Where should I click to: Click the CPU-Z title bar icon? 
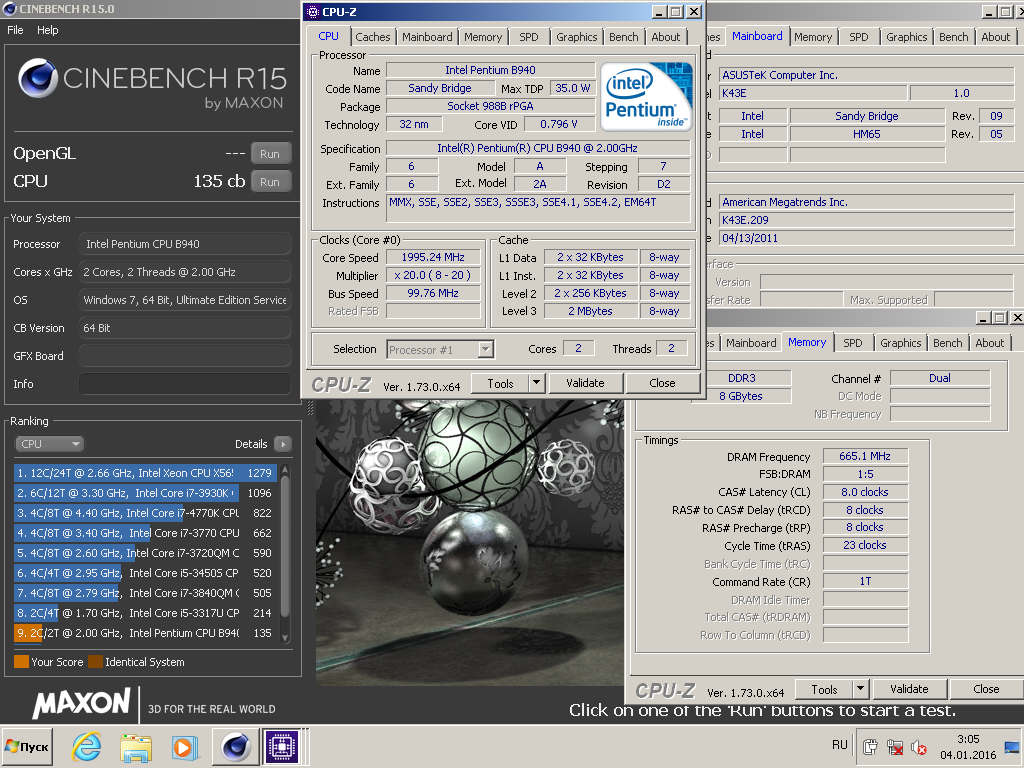pos(313,12)
